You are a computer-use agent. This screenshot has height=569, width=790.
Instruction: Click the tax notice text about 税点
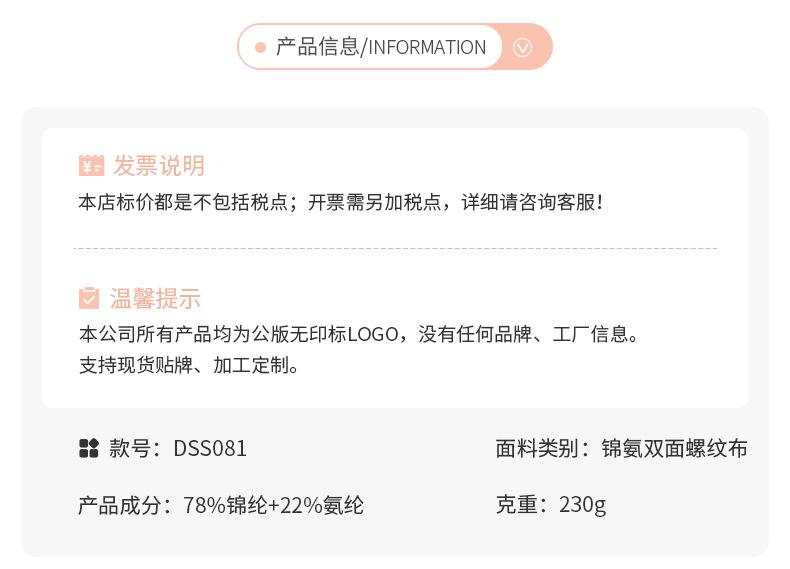tap(340, 202)
